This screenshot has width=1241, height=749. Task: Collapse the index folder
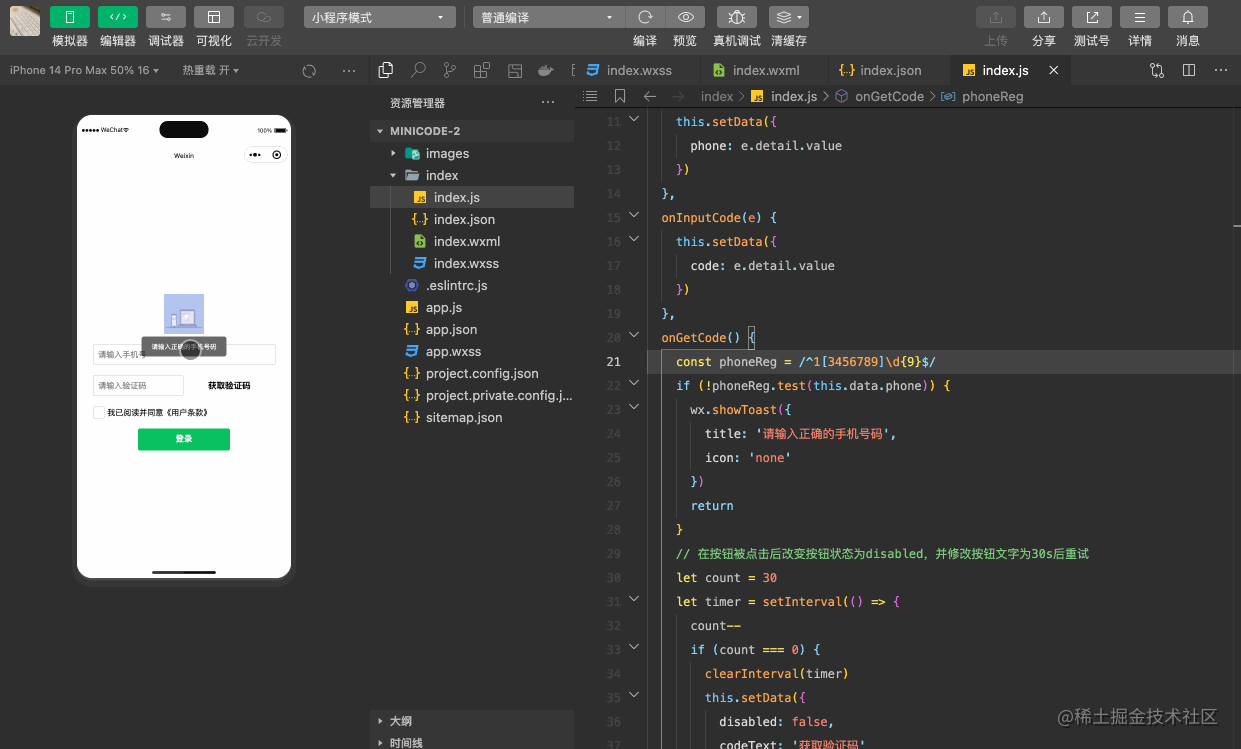472,175
